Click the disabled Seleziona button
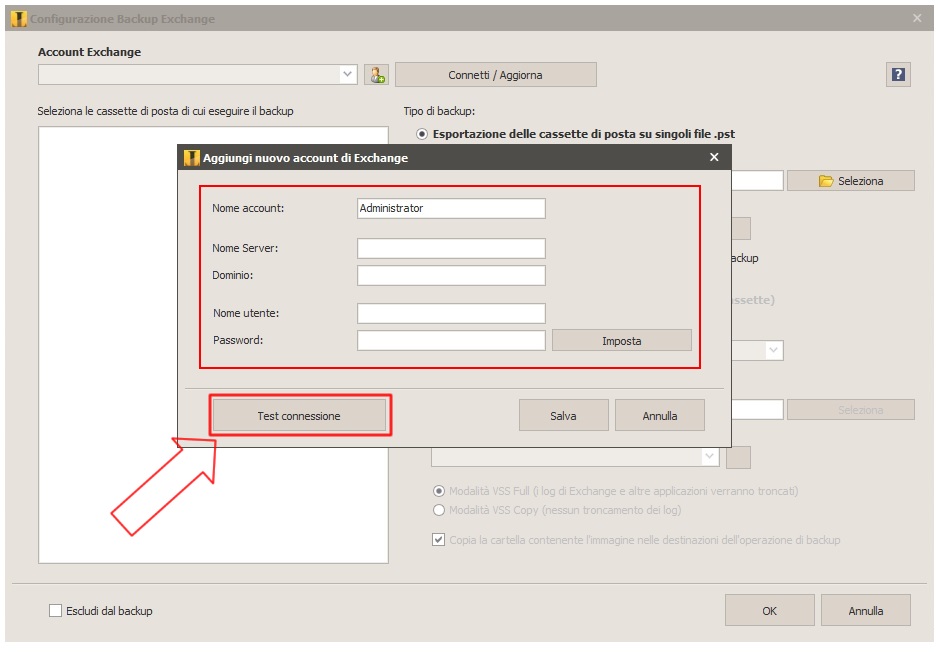 (851, 410)
